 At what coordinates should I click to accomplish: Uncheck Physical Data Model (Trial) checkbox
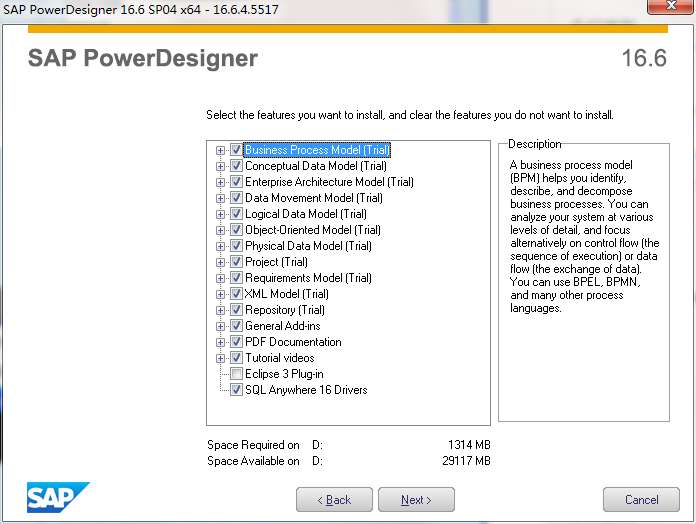point(236,246)
